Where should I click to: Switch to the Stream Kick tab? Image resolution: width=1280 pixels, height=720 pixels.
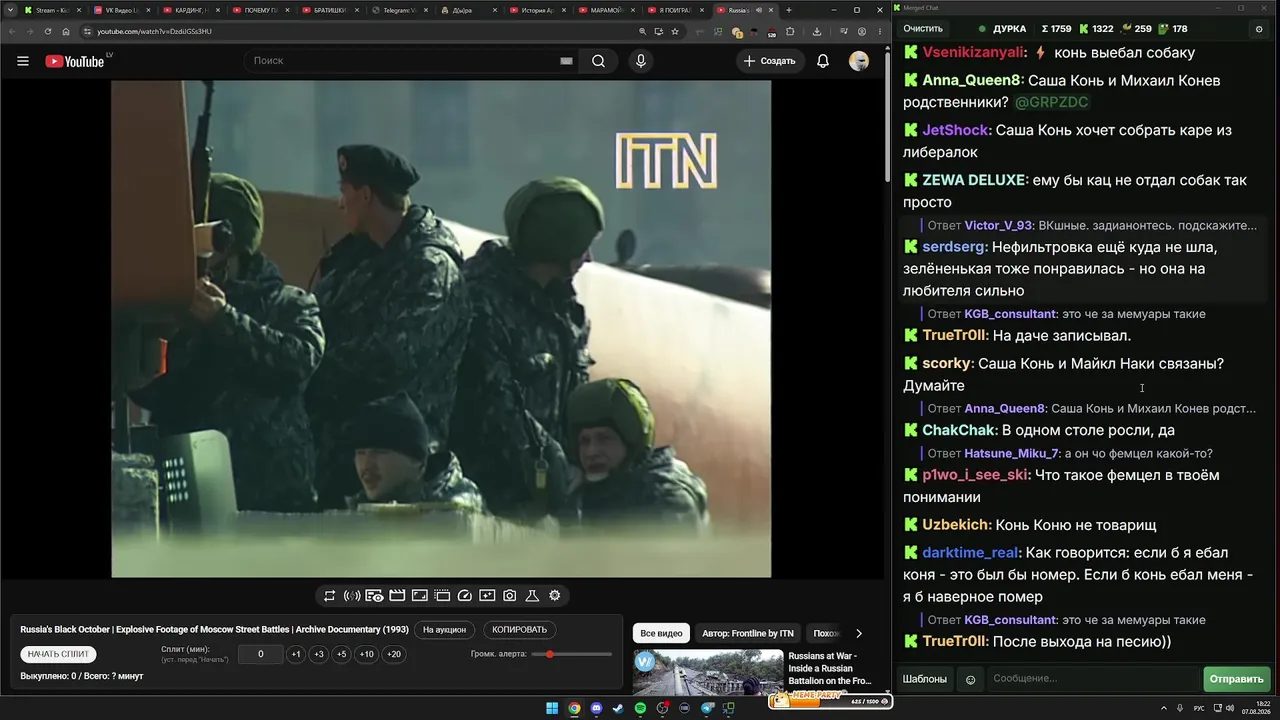[53, 10]
